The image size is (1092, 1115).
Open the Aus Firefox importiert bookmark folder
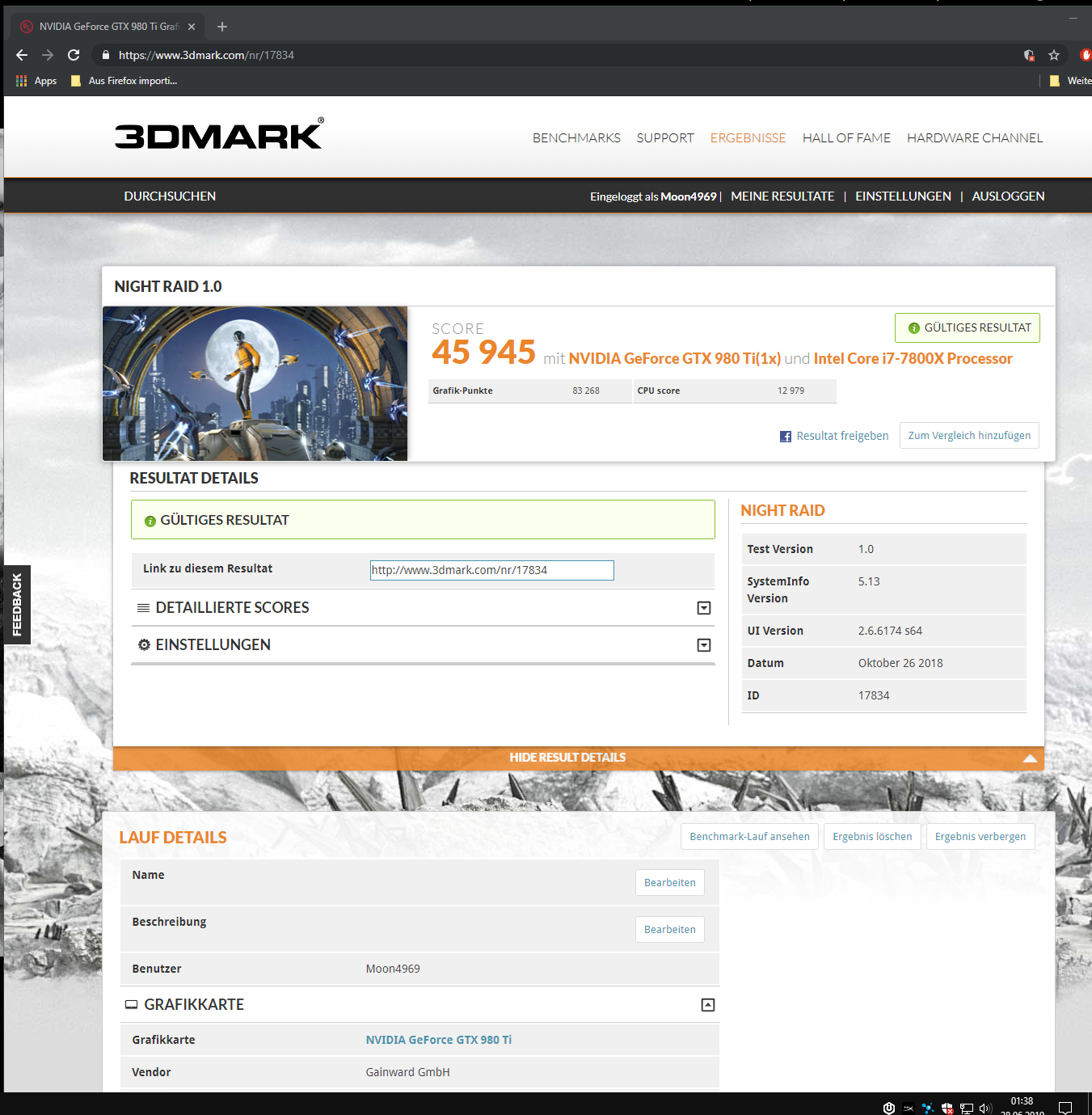[x=124, y=81]
